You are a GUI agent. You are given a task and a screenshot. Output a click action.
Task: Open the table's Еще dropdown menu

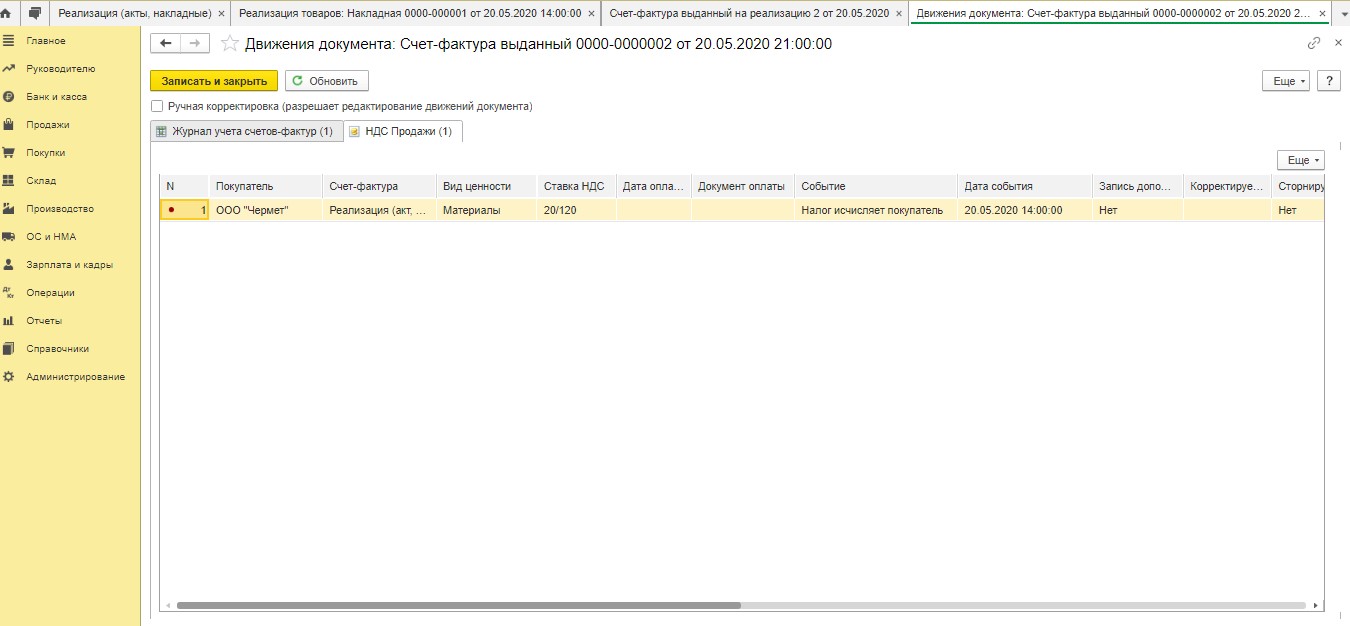click(x=1300, y=160)
